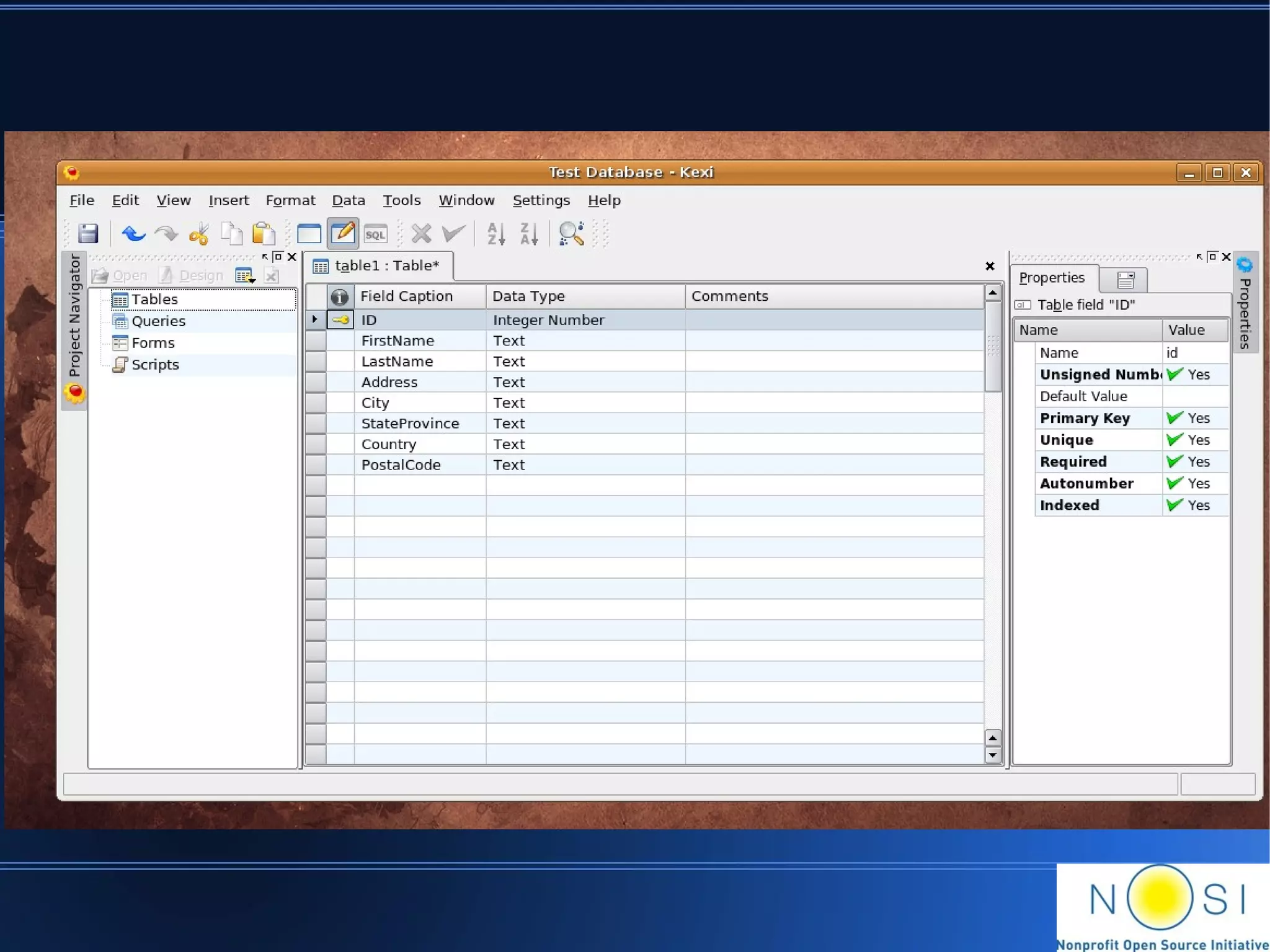Select the table1 : Table tab

click(x=379, y=266)
